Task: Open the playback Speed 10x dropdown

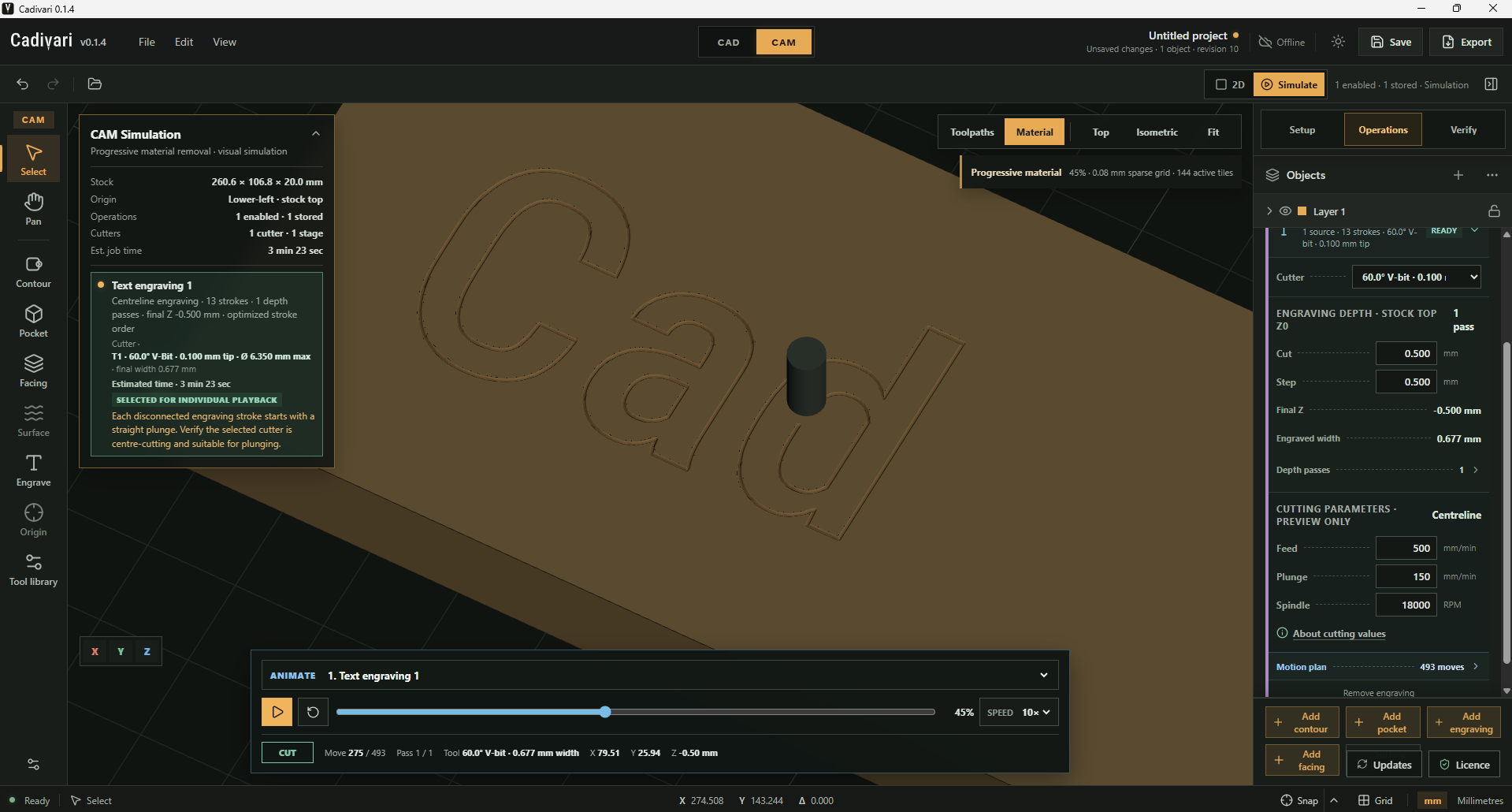Action: tap(1019, 712)
